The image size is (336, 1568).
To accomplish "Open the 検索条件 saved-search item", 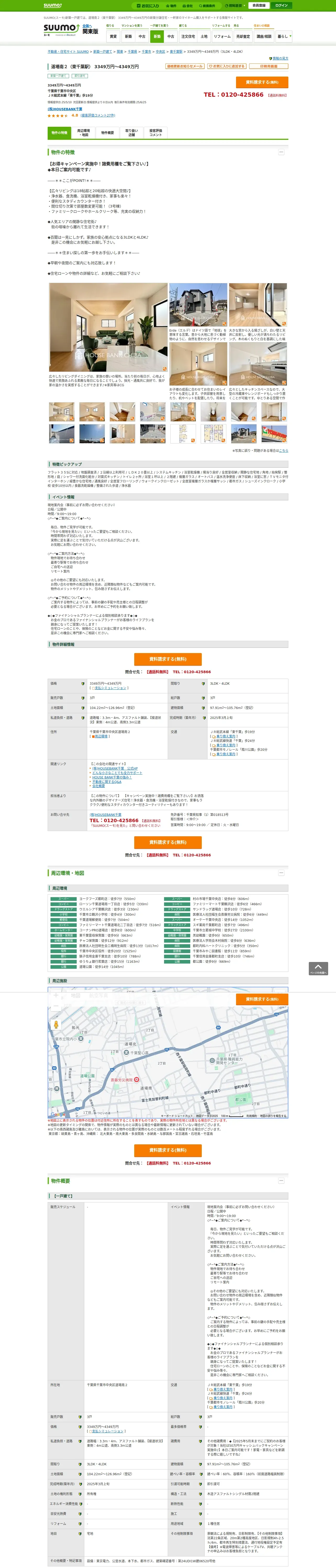I will point(207,5).
